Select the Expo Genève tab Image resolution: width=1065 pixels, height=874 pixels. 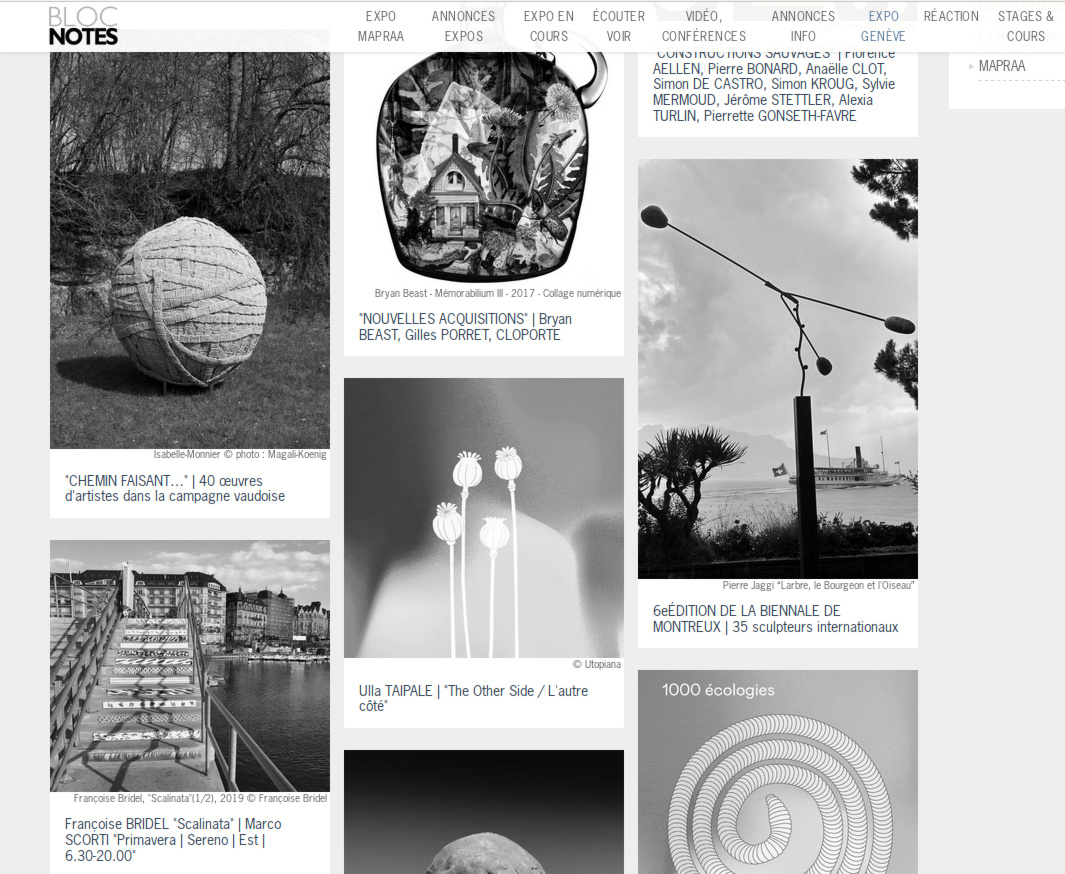click(x=883, y=26)
